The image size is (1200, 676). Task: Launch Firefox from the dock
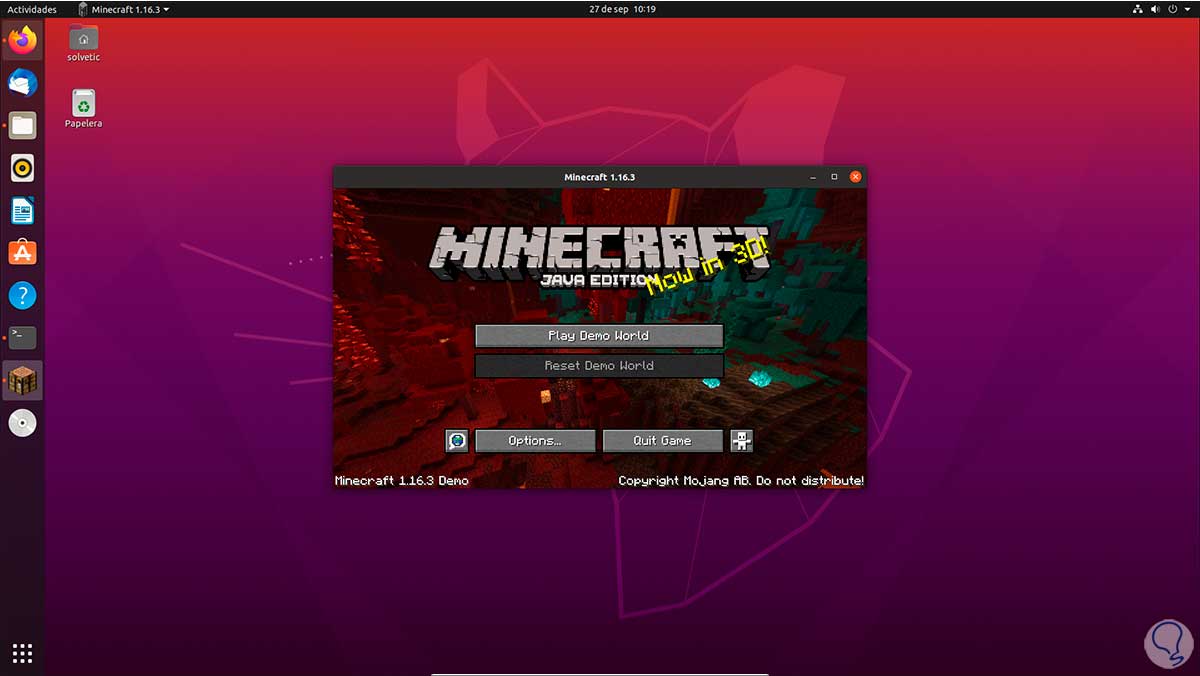[x=22, y=40]
